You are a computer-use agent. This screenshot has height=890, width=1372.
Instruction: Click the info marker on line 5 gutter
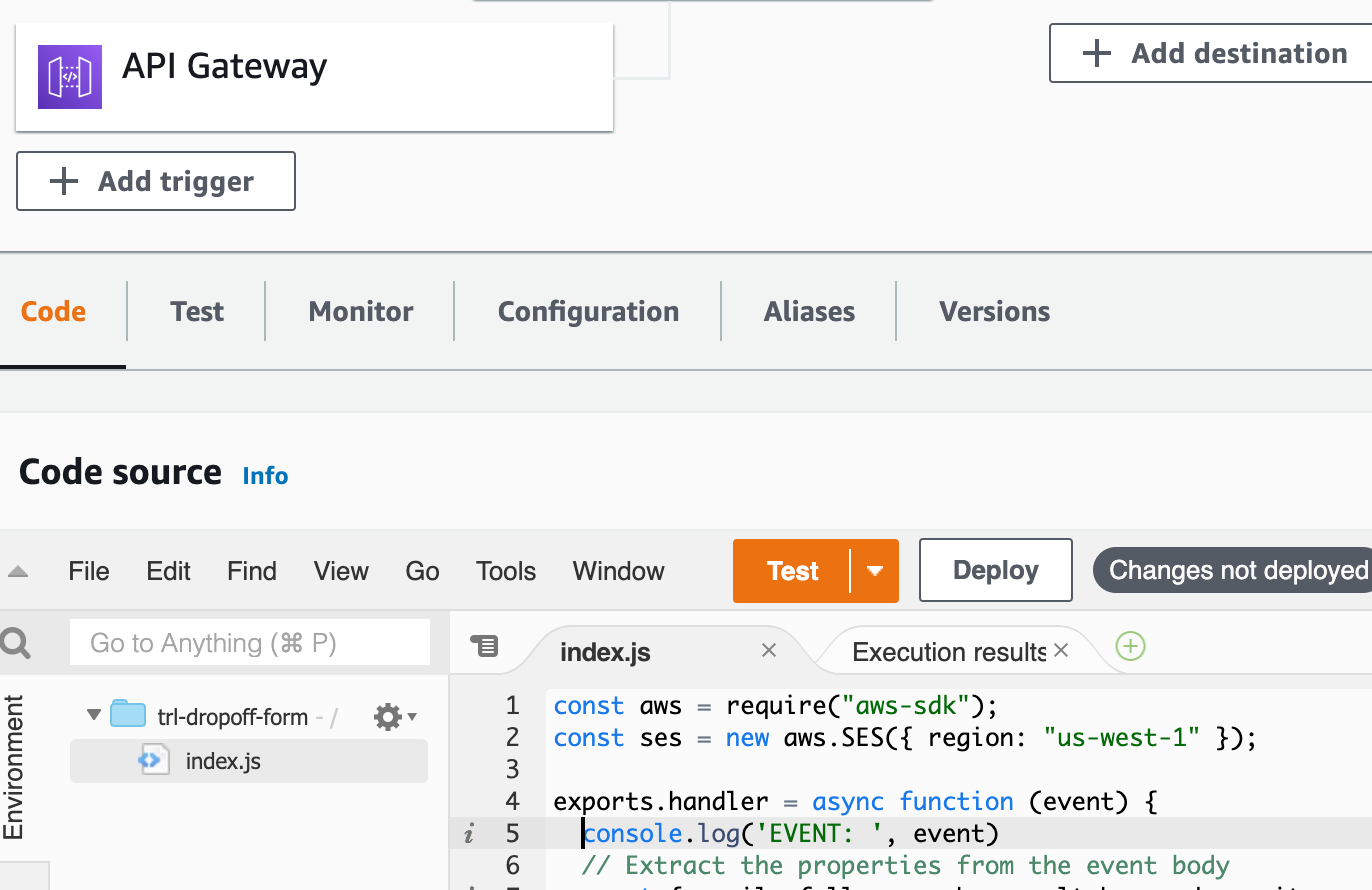click(469, 834)
